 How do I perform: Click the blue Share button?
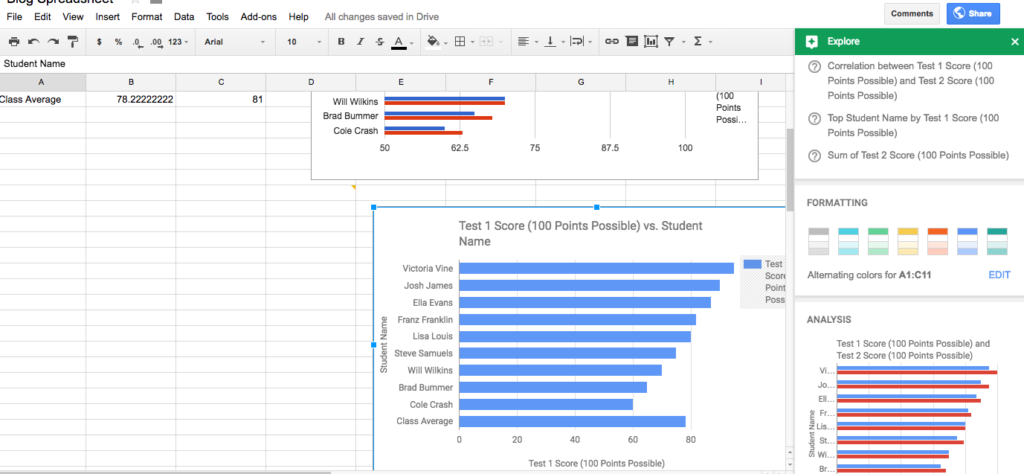pyautogui.click(x=973, y=14)
